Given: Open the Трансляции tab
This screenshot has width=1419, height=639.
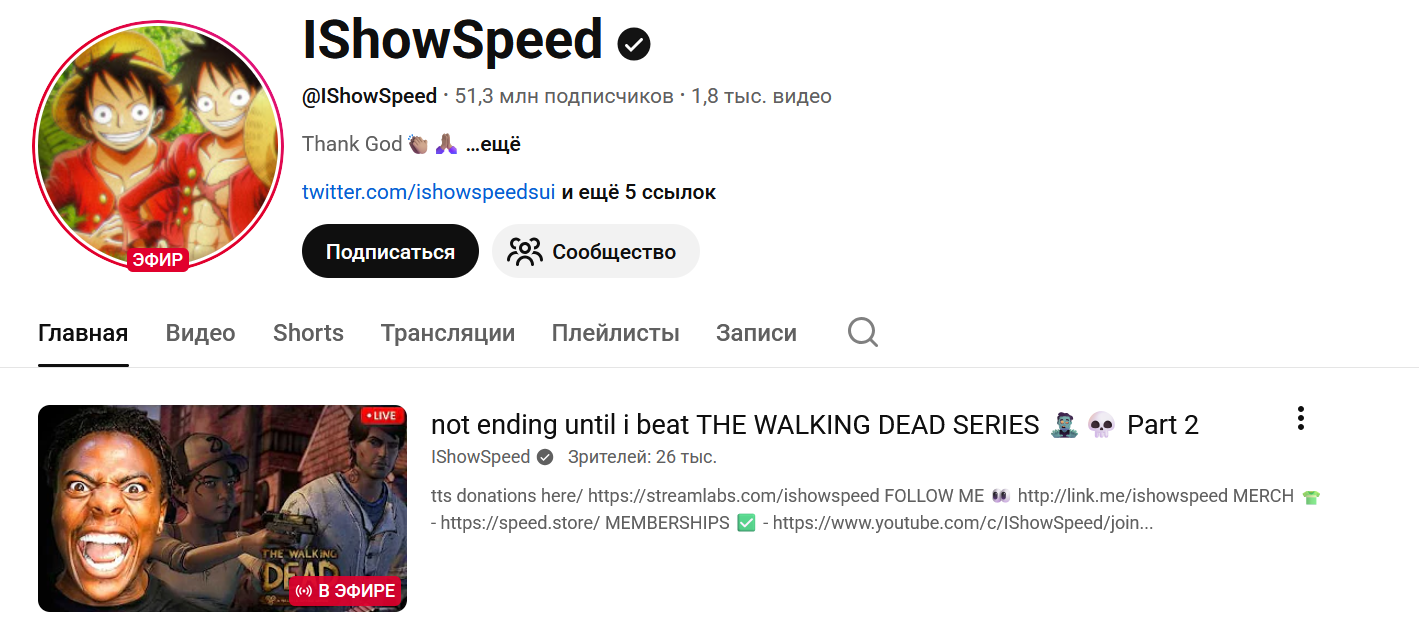Looking at the screenshot, I should click(x=448, y=333).
